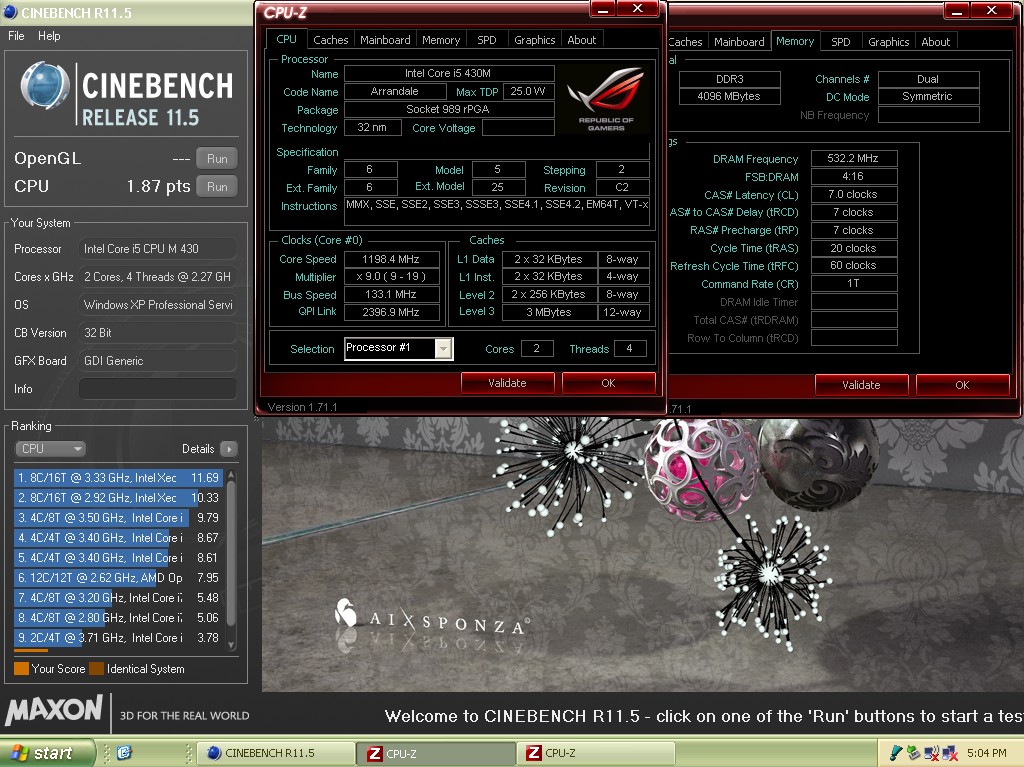Click the Command Rate value 1T
1024x767 pixels.
[x=854, y=284]
